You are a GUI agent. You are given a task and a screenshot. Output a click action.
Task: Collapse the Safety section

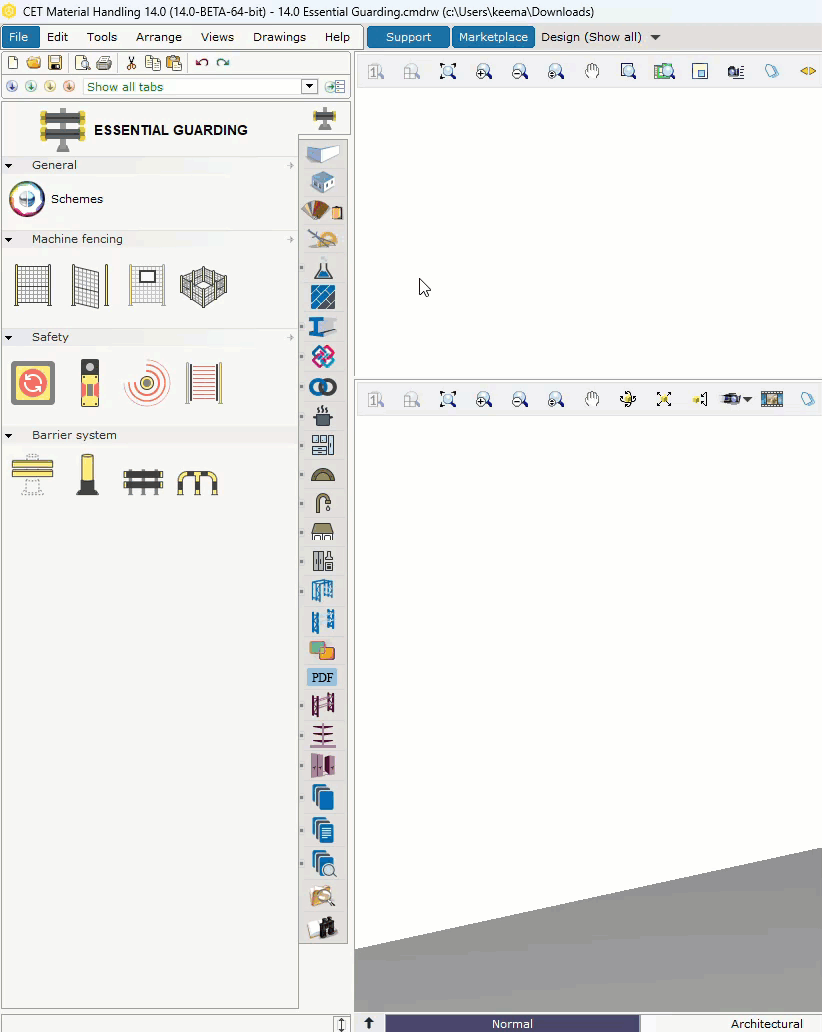pos(9,338)
